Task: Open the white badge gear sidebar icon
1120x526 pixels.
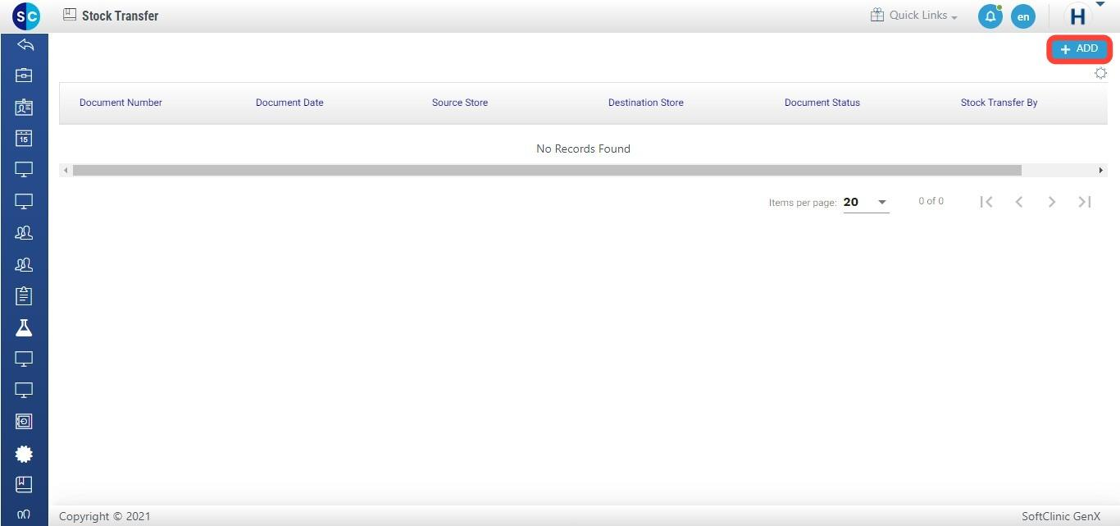Action: point(24,453)
